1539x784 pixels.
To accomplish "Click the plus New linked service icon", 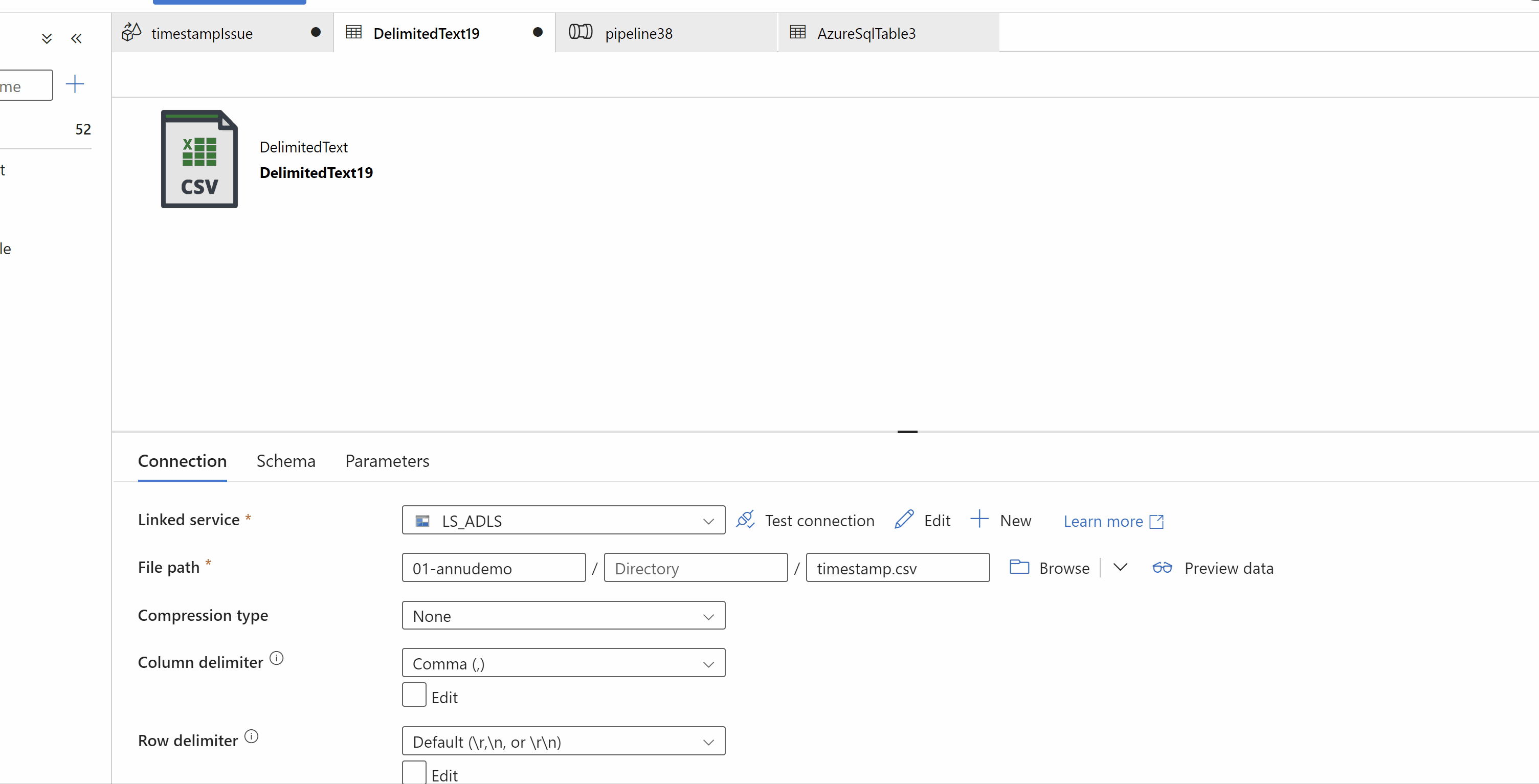I will (979, 519).
